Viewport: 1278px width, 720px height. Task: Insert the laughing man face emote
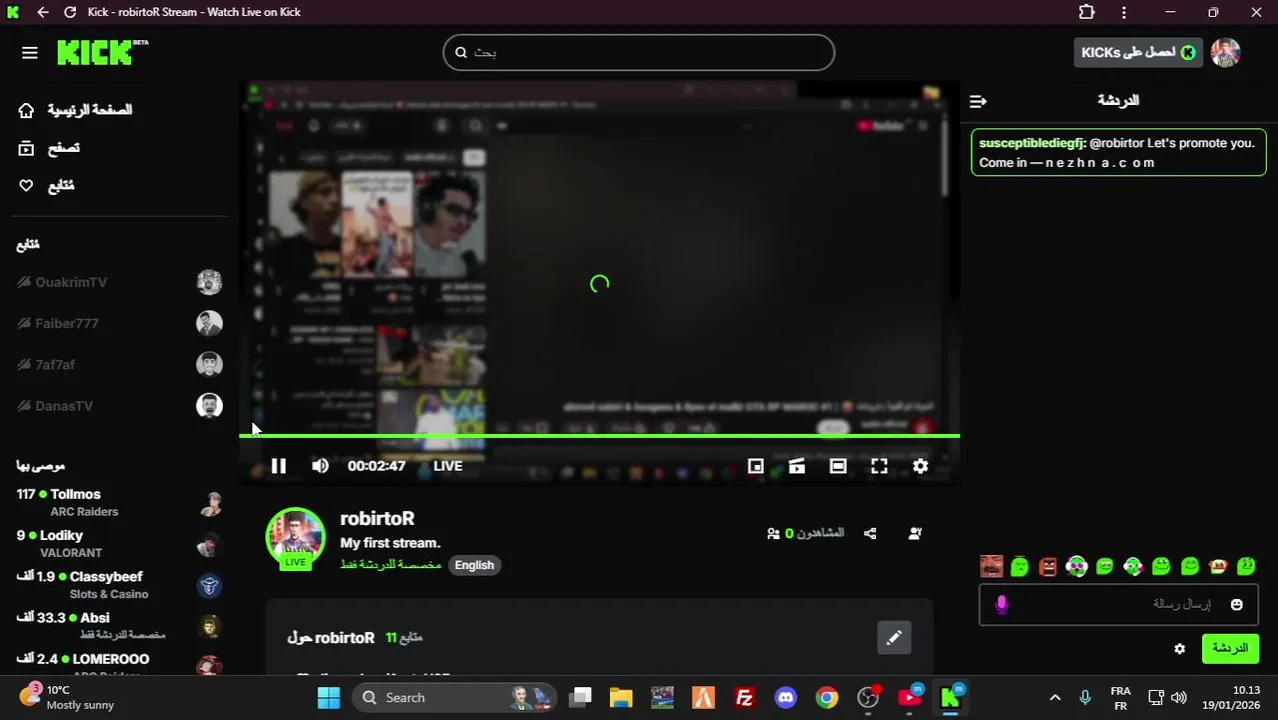(991, 567)
